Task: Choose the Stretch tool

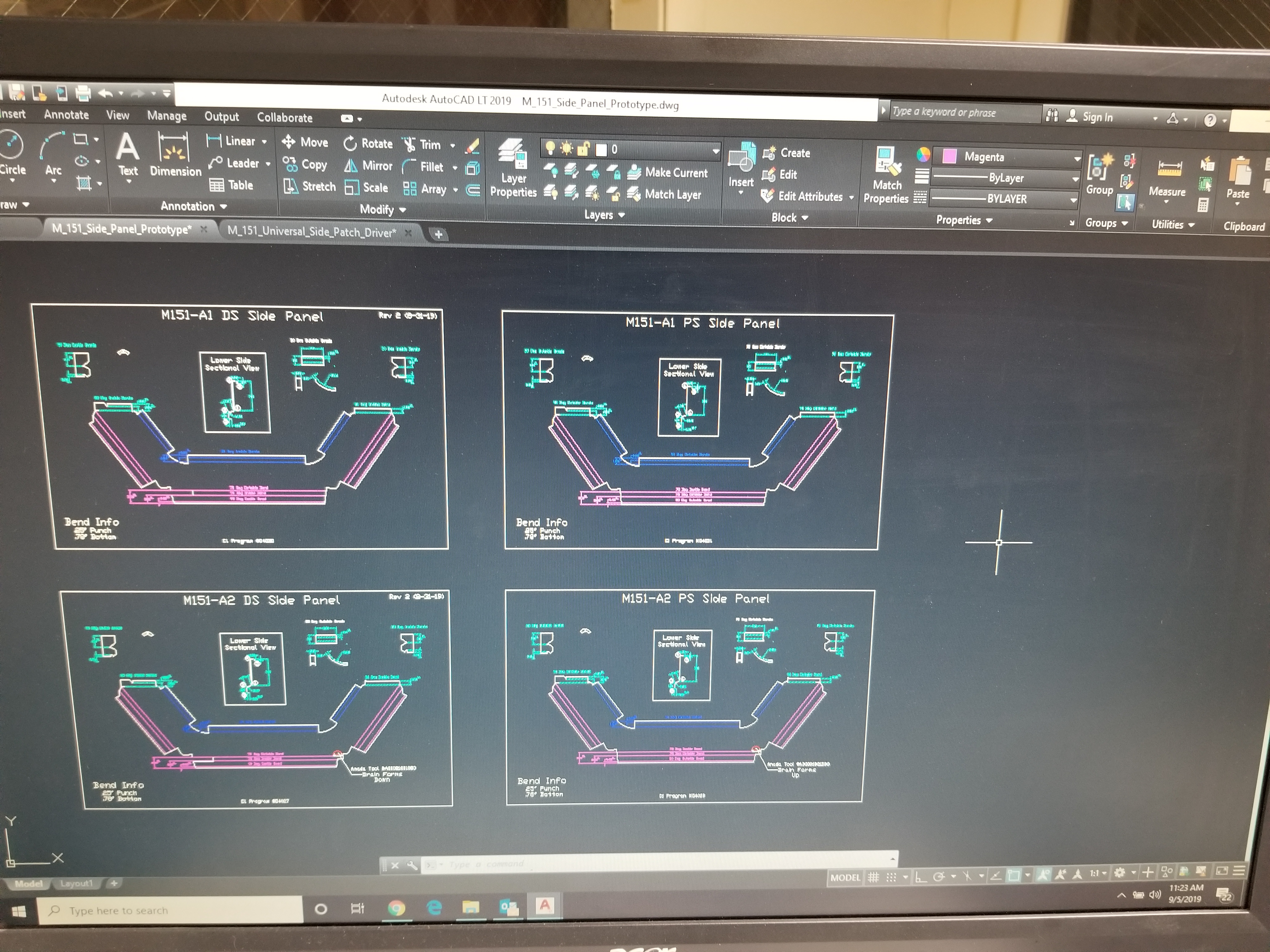Action: tap(309, 186)
